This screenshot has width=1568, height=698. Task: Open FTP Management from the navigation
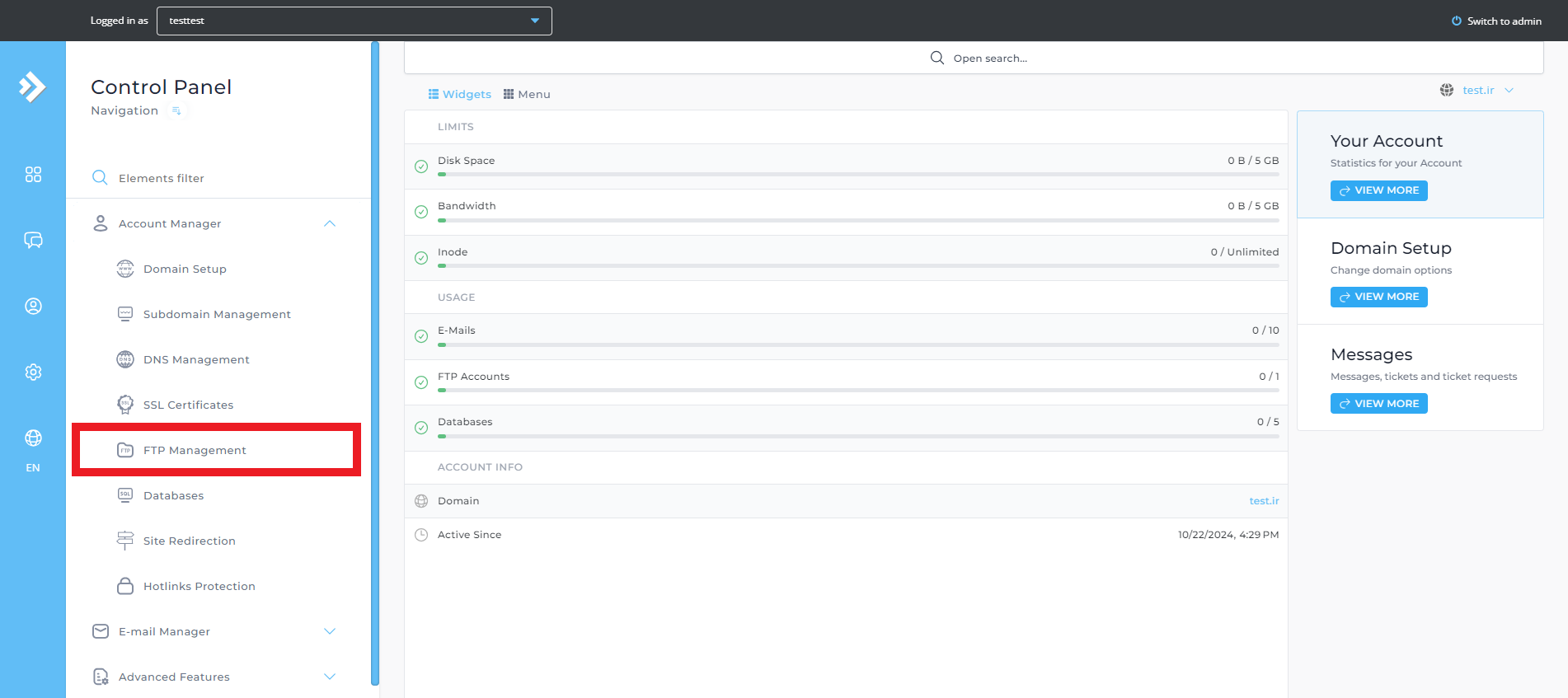[x=195, y=450]
